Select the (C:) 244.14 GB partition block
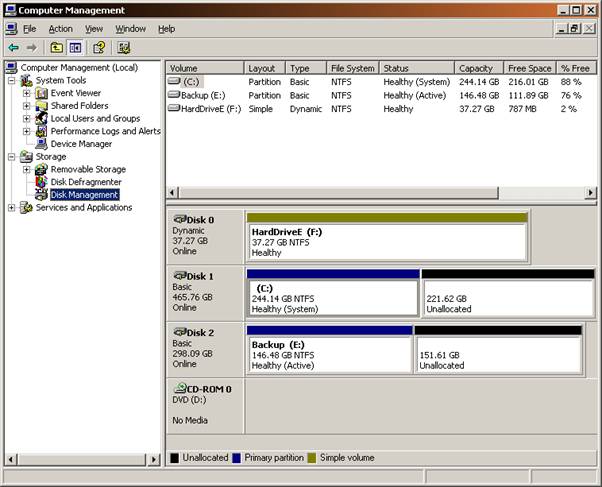The image size is (602, 487). click(x=333, y=293)
